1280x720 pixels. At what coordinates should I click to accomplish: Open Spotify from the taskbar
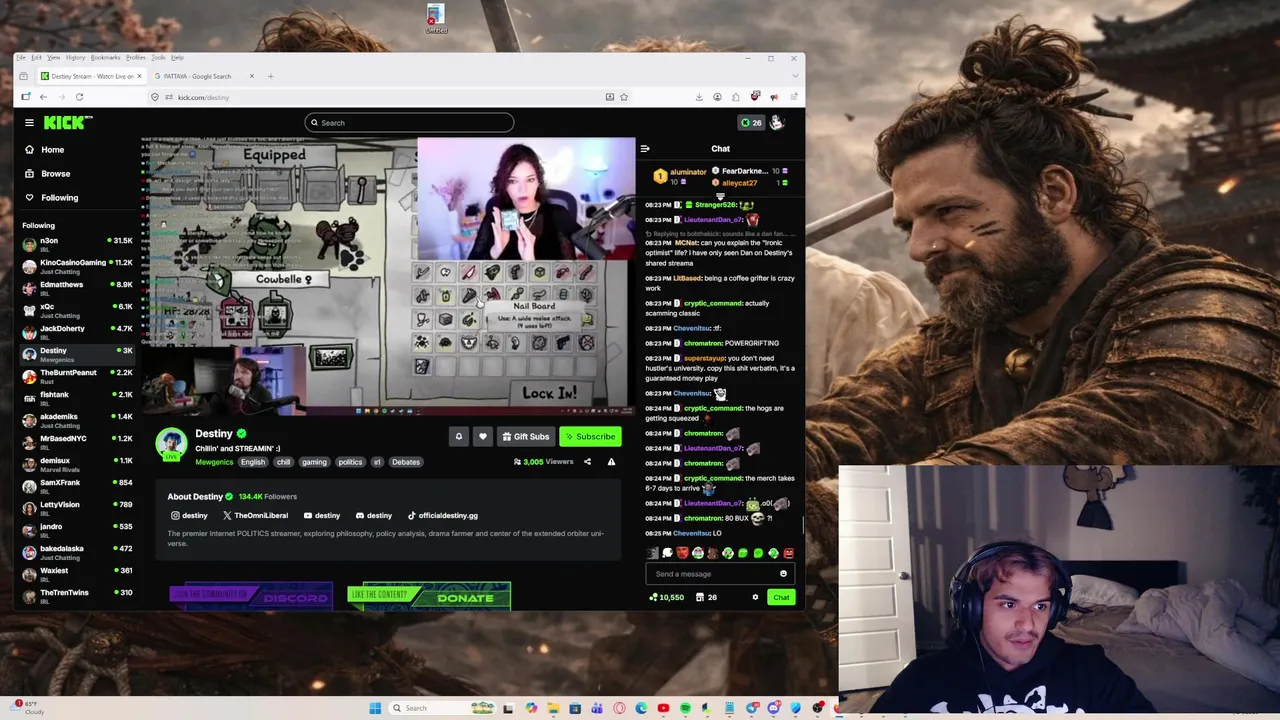(685, 708)
